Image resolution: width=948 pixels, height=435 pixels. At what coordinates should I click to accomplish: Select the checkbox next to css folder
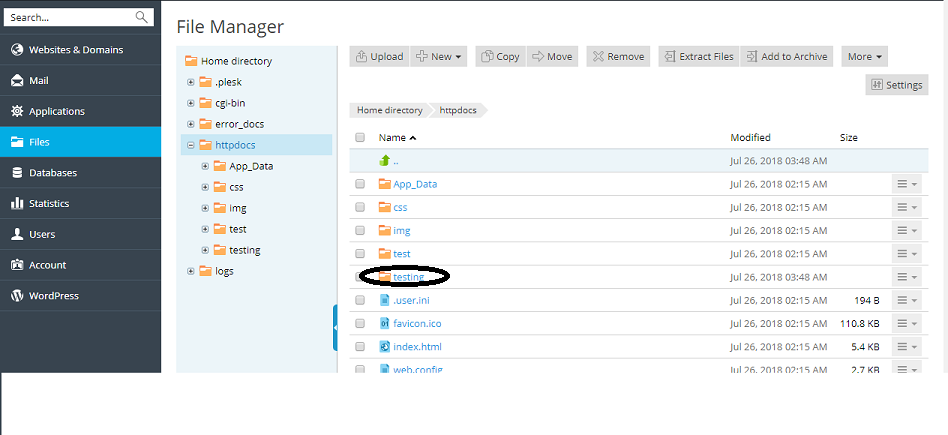(x=360, y=207)
